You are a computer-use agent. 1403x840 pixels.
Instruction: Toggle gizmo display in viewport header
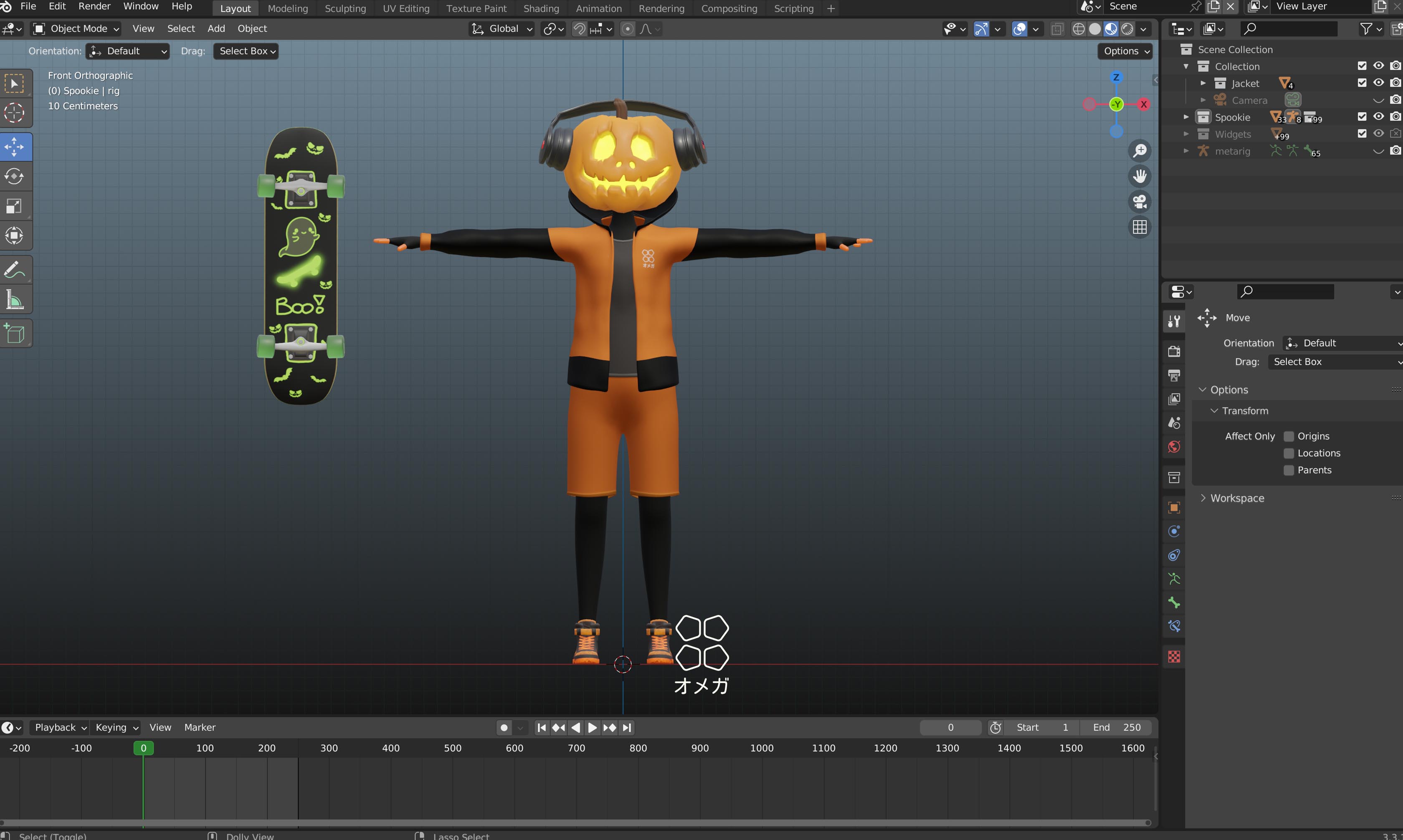(981, 29)
